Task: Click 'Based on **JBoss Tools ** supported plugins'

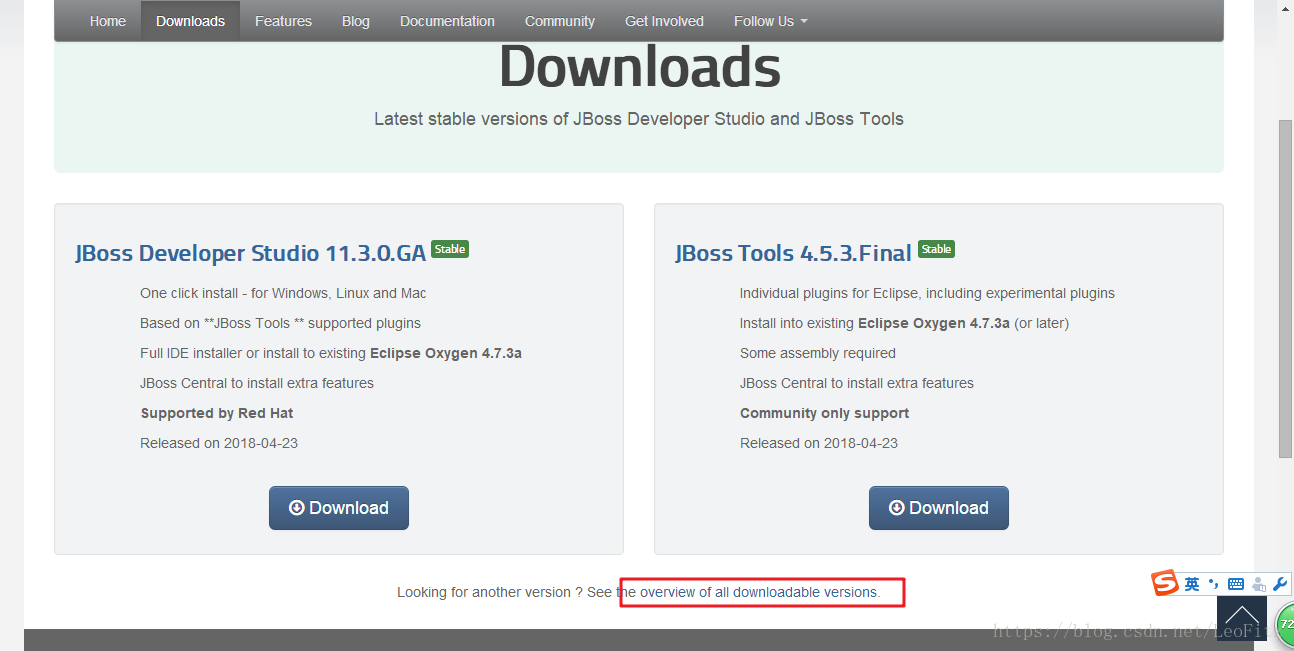Action: [280, 323]
